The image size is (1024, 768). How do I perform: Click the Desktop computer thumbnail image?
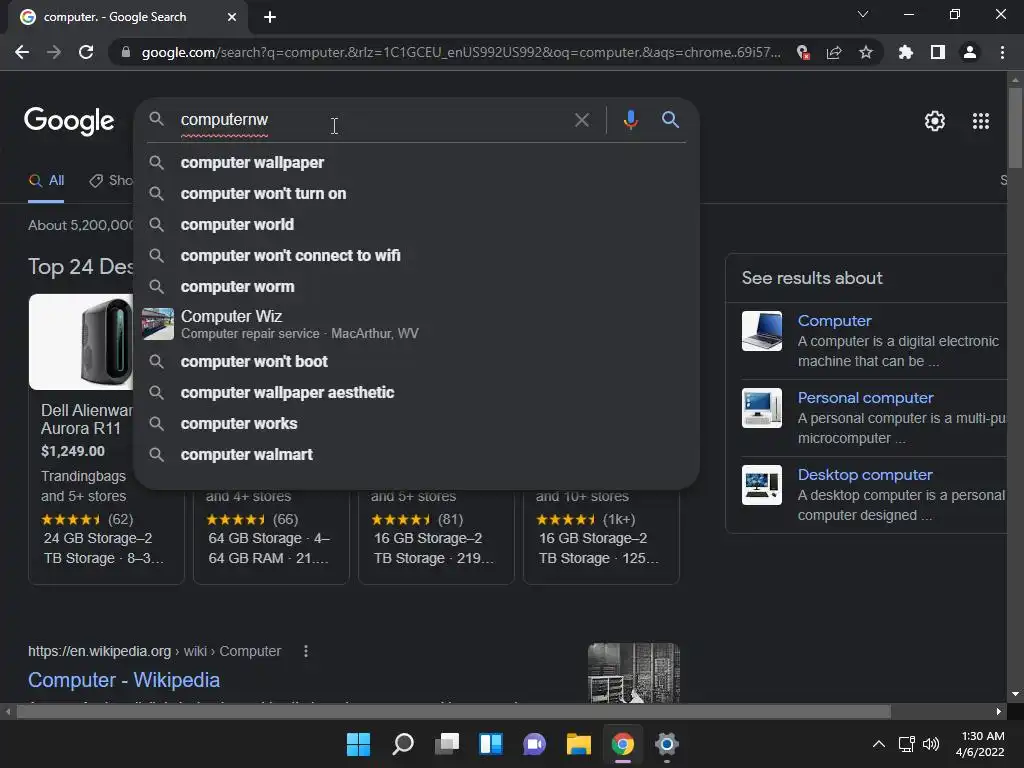coord(761,485)
